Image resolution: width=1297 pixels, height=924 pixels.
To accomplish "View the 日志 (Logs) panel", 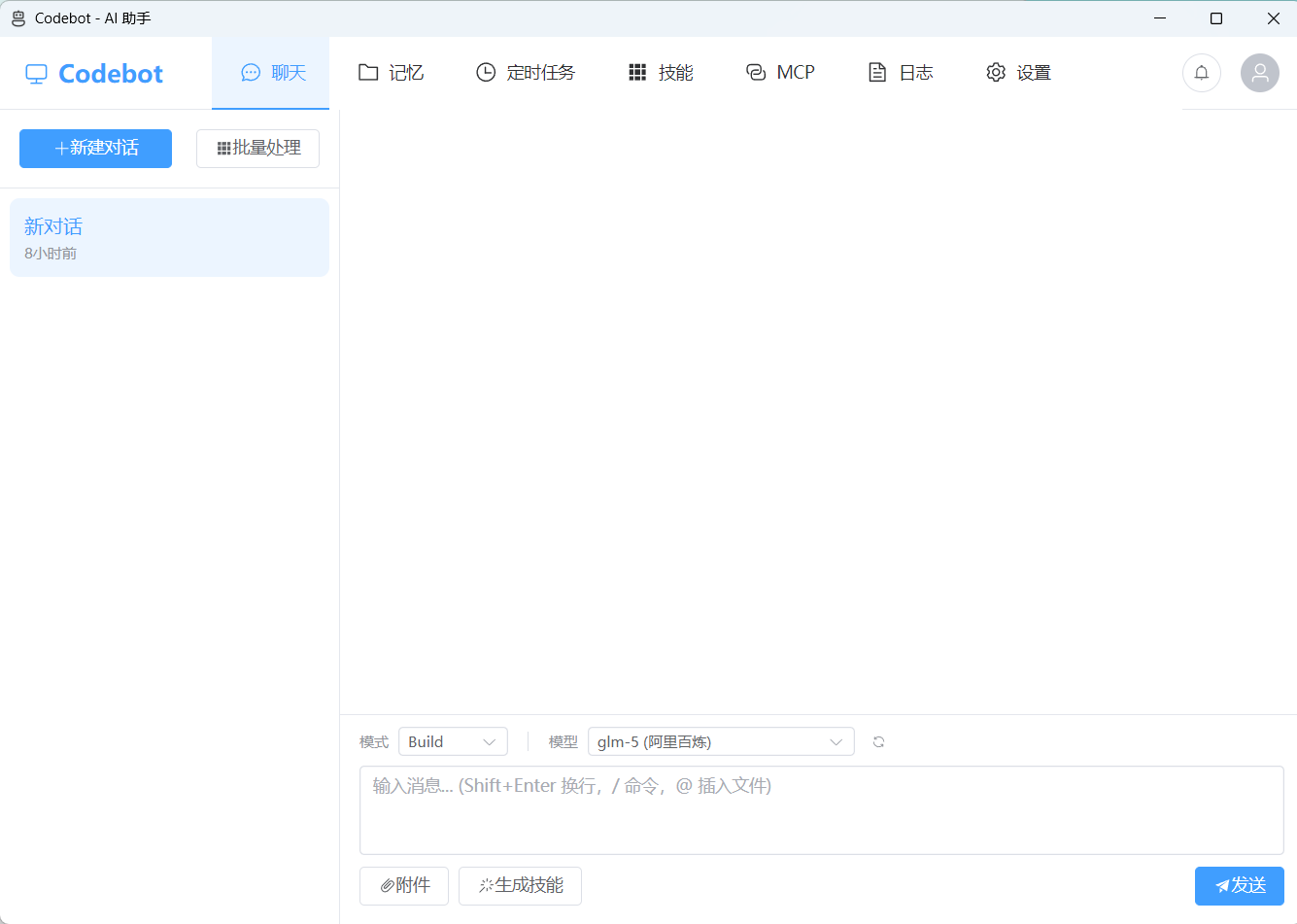I will 900,72.
